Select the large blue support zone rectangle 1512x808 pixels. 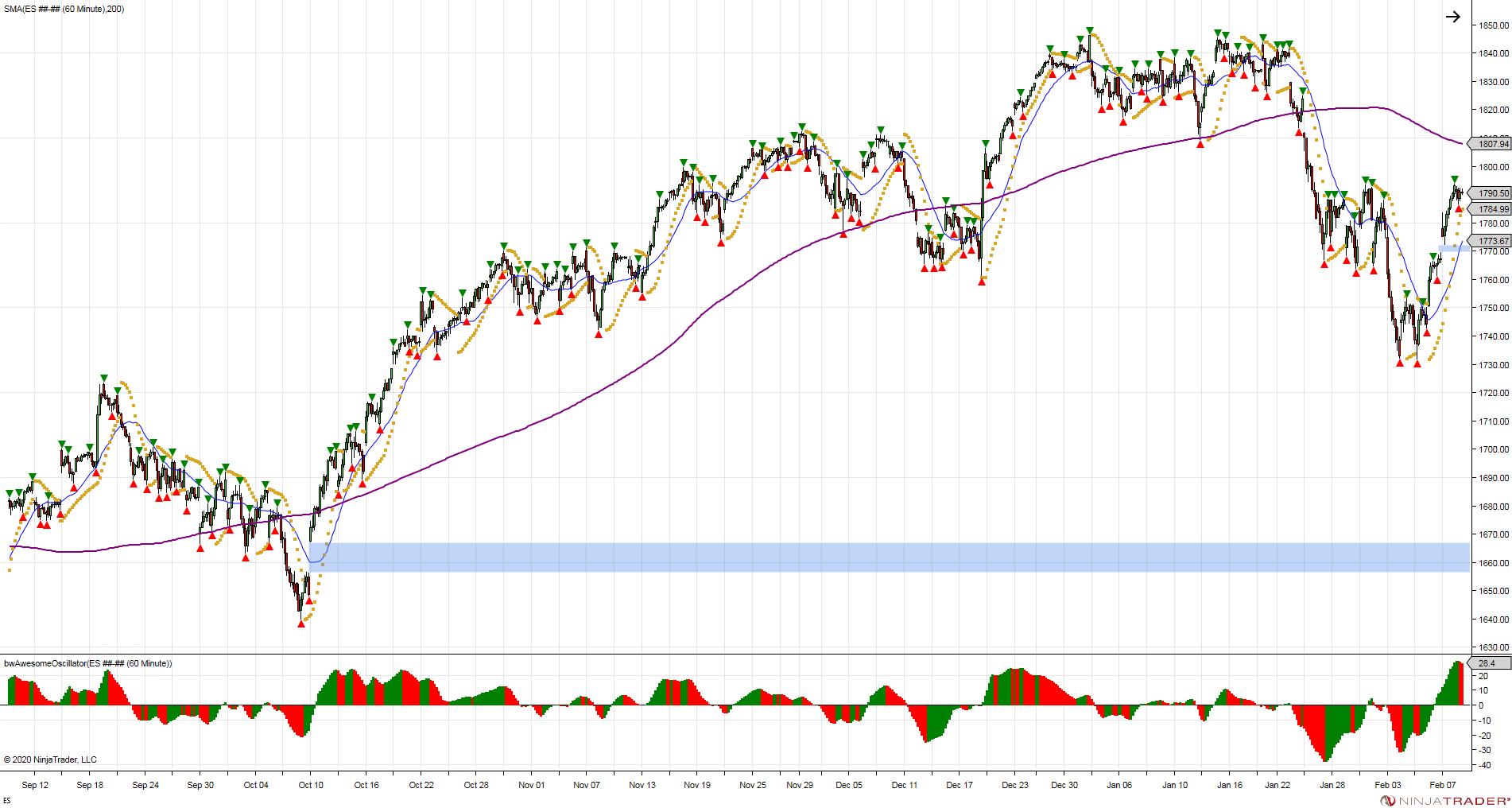tap(890, 557)
